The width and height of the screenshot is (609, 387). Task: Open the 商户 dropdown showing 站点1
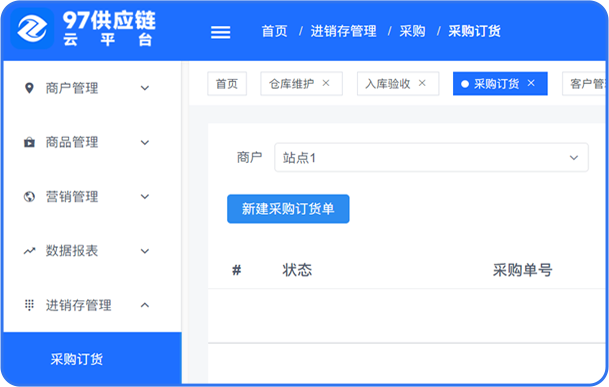click(431, 157)
